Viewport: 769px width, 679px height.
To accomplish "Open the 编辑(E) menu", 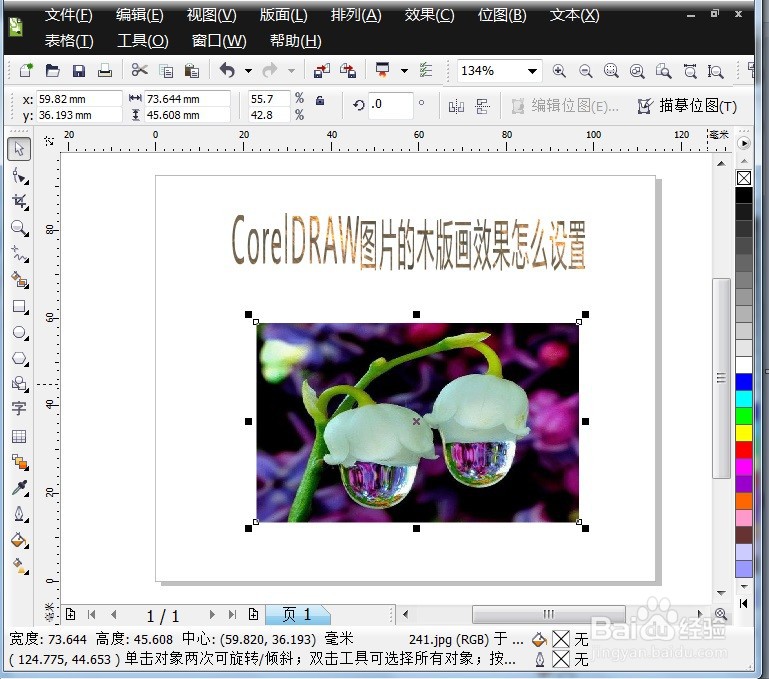I will pyautogui.click(x=140, y=15).
